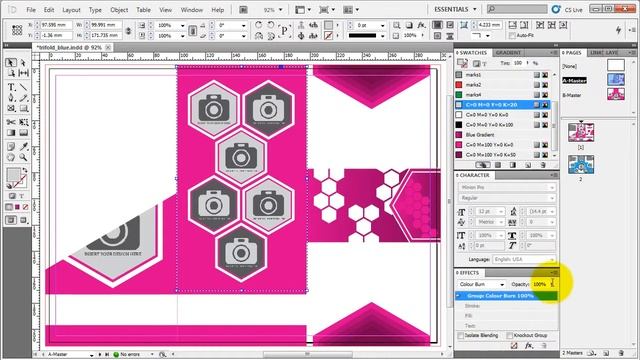Select the Line tool
This screenshot has width=640, height=360.
[x=23, y=87]
